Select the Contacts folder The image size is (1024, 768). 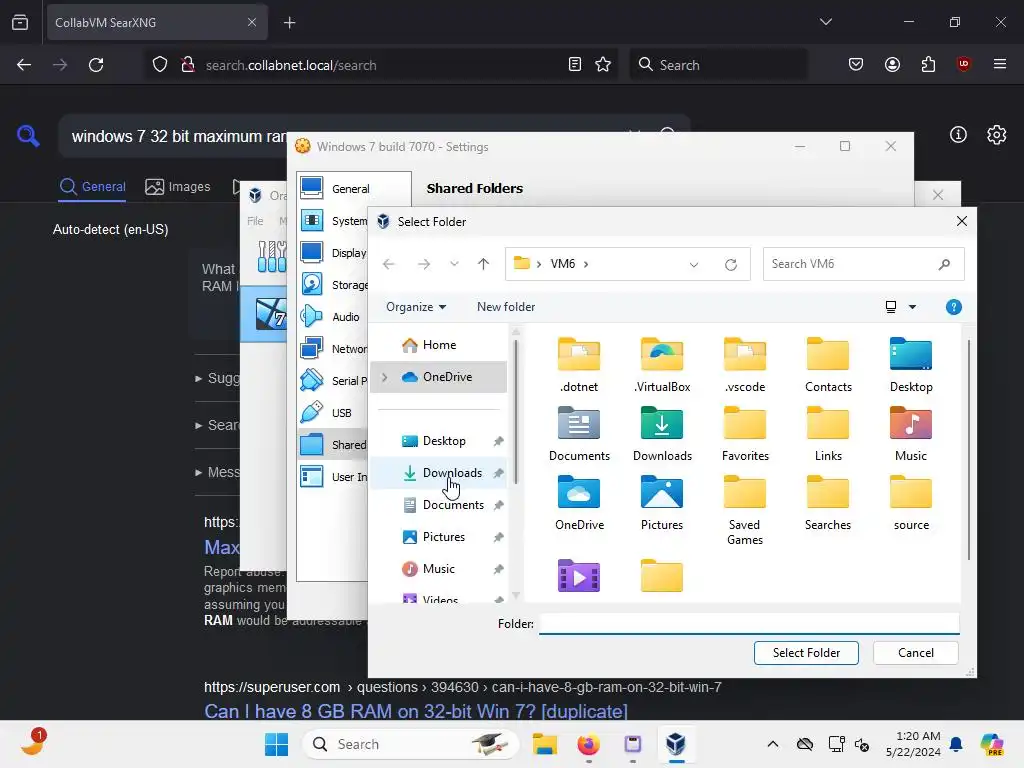pyautogui.click(x=828, y=364)
